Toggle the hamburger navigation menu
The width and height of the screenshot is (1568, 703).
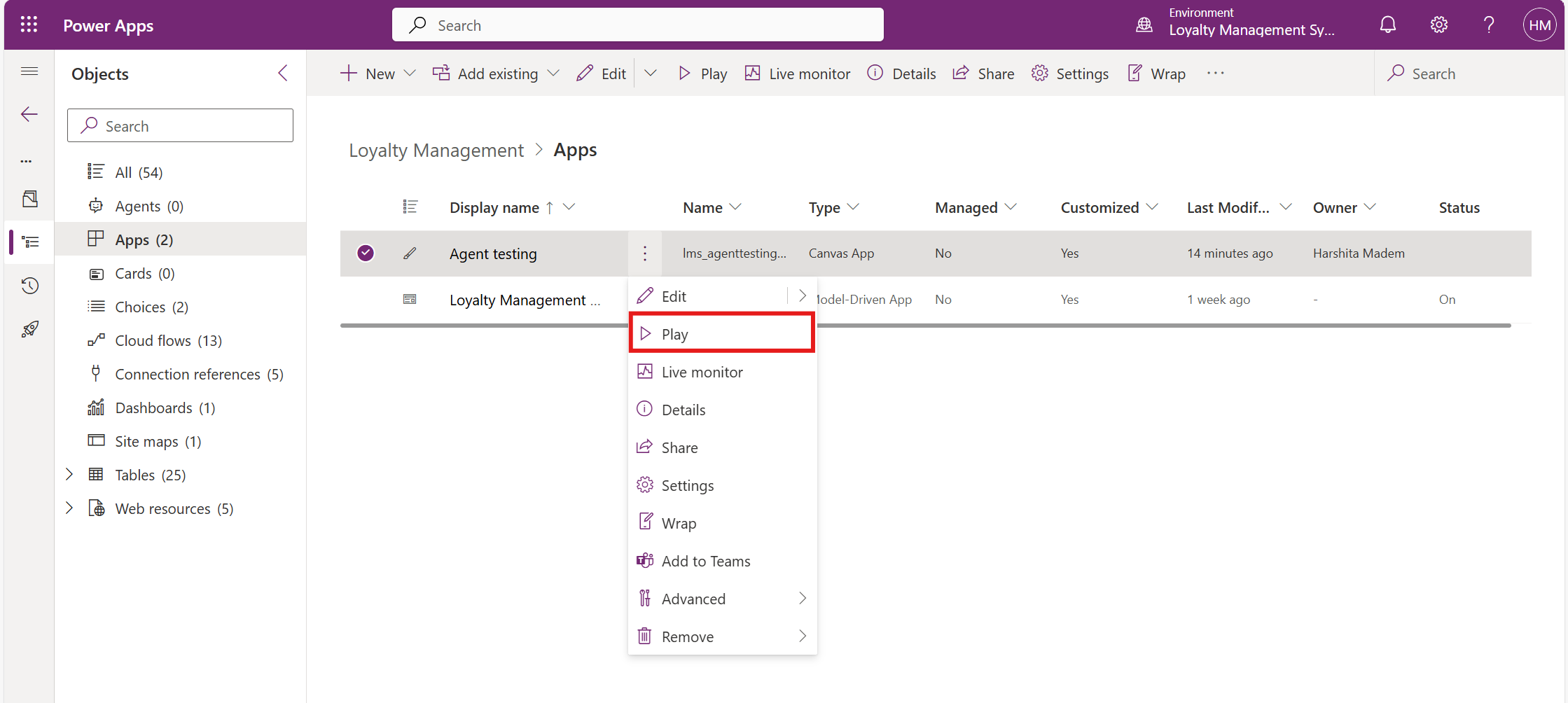click(29, 71)
